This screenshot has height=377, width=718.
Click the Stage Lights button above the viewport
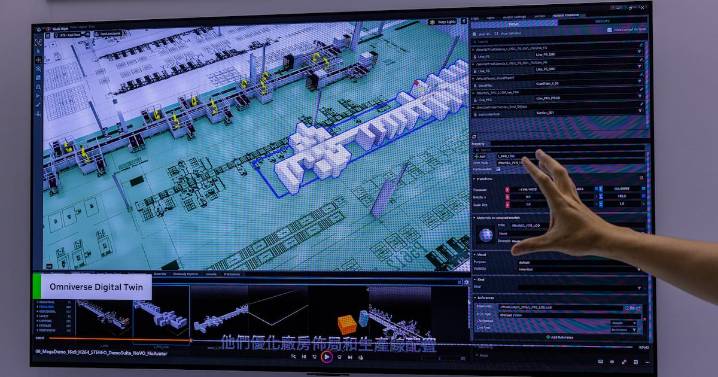(x=442, y=22)
